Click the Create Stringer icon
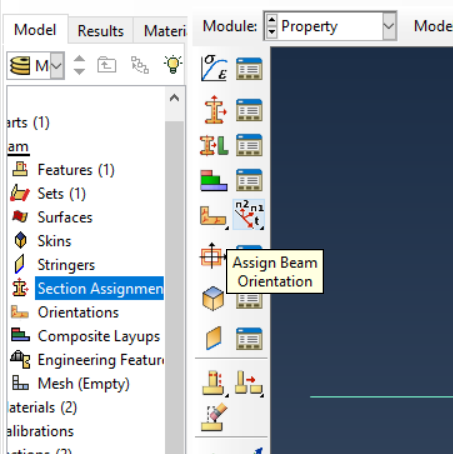 (x=214, y=338)
